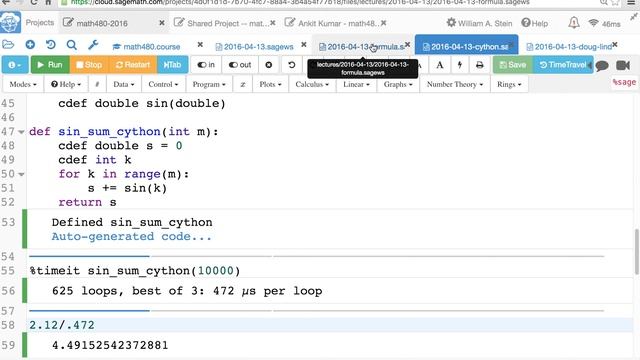Open the Rings dropdown

click(x=509, y=84)
